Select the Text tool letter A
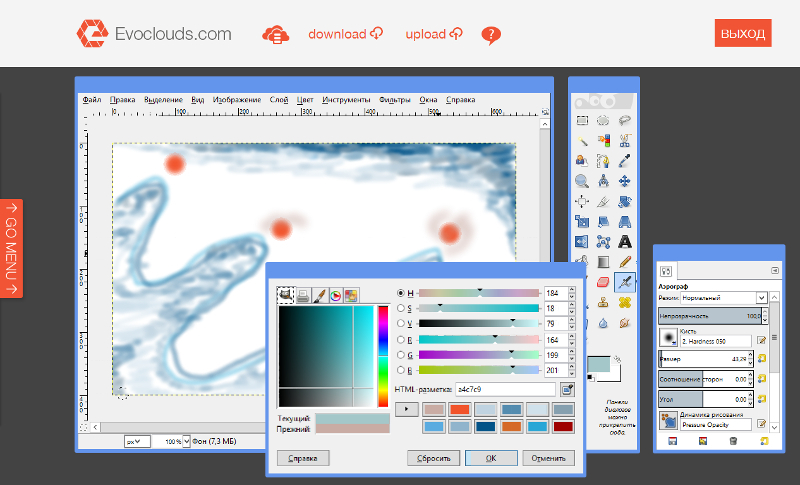 pyautogui.click(x=624, y=242)
